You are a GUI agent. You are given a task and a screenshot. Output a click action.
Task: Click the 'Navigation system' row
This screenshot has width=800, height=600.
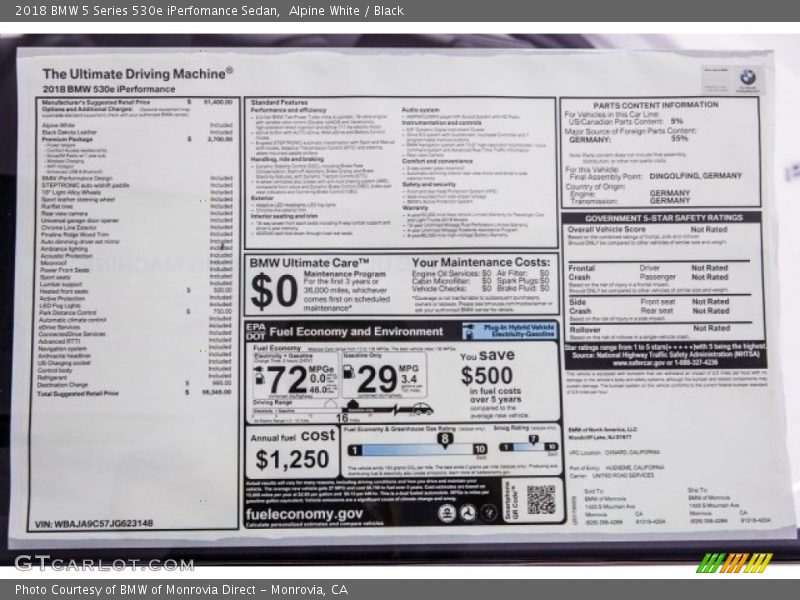tap(135, 348)
